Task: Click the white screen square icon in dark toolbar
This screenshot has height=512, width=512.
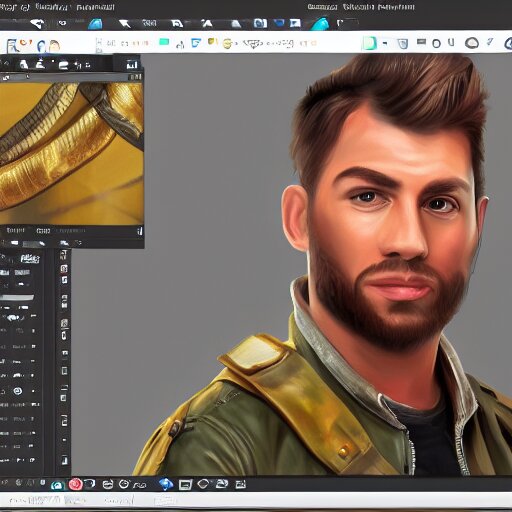Action: tap(295, 23)
